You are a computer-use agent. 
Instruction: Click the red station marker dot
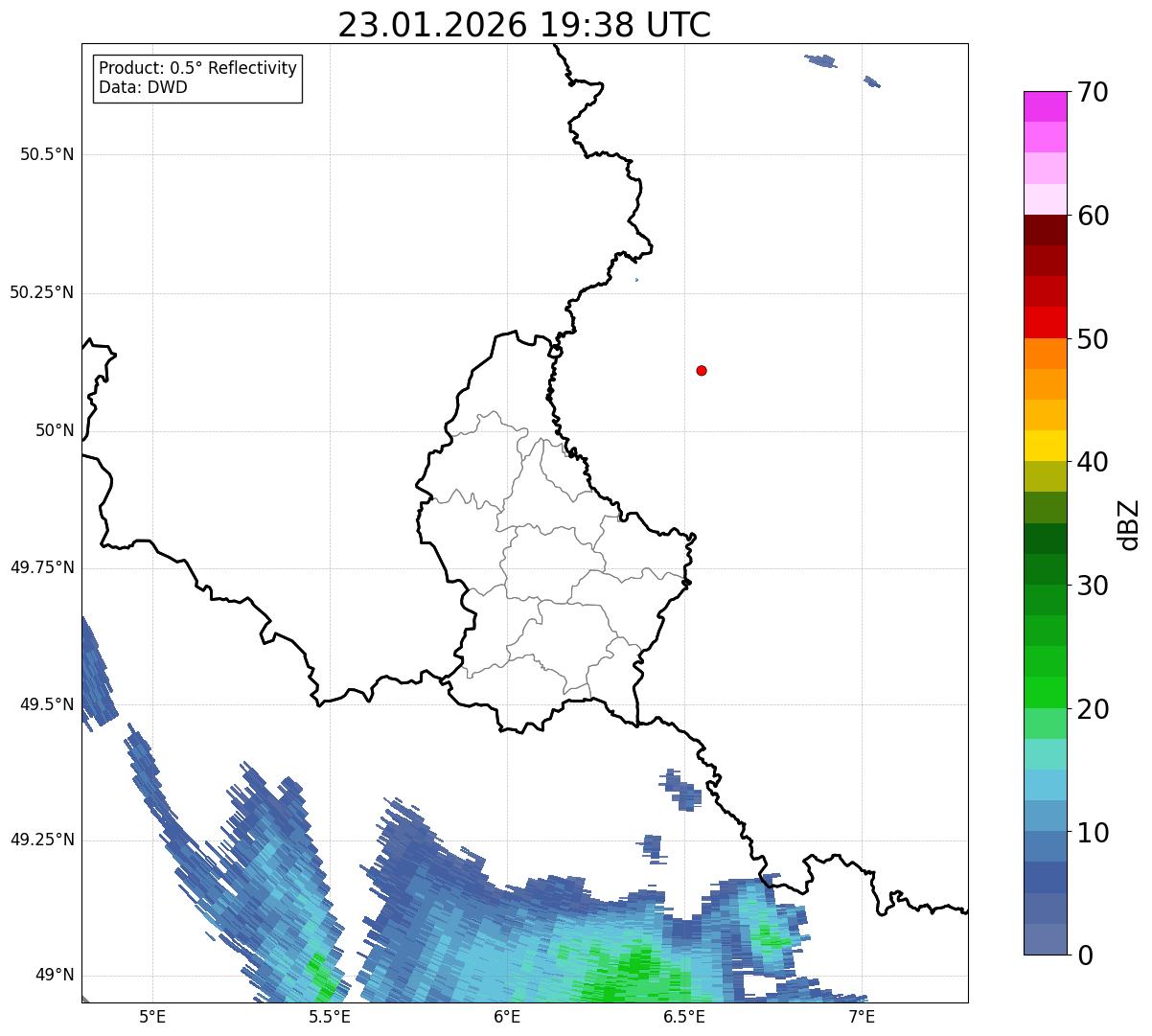[702, 370]
